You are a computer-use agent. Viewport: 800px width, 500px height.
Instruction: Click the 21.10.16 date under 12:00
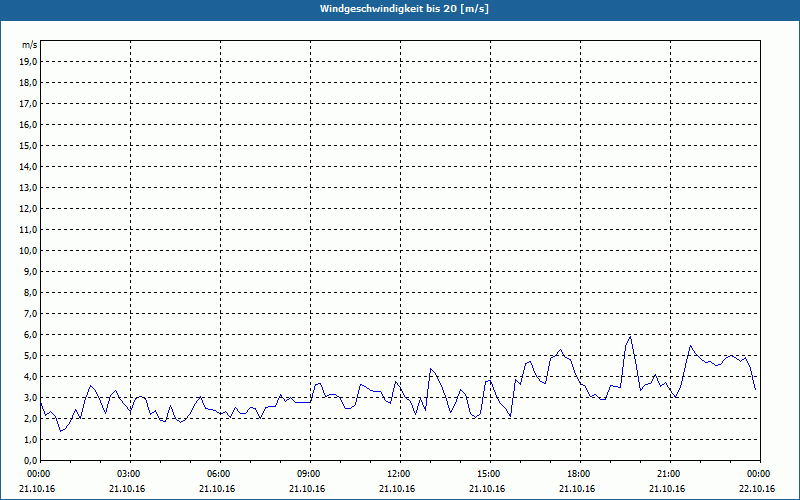point(397,489)
